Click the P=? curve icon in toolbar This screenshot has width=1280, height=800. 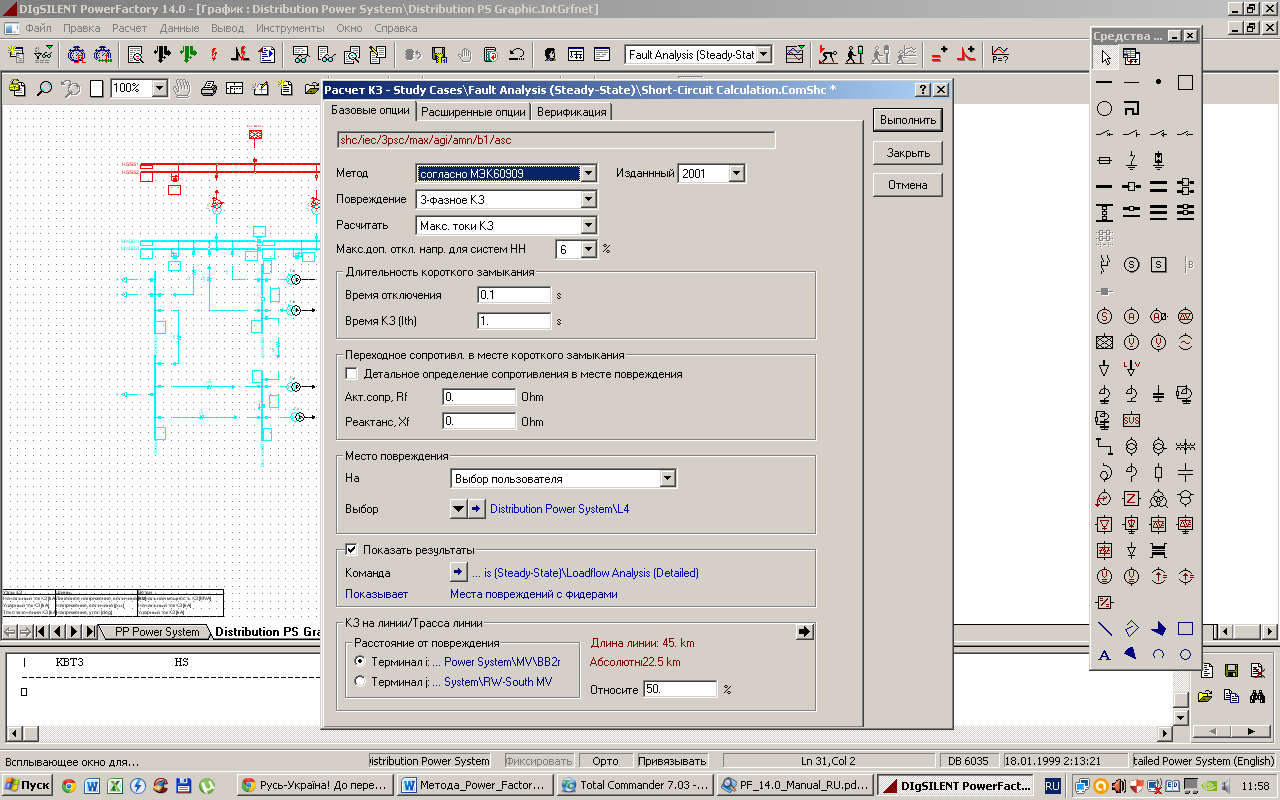(x=999, y=54)
